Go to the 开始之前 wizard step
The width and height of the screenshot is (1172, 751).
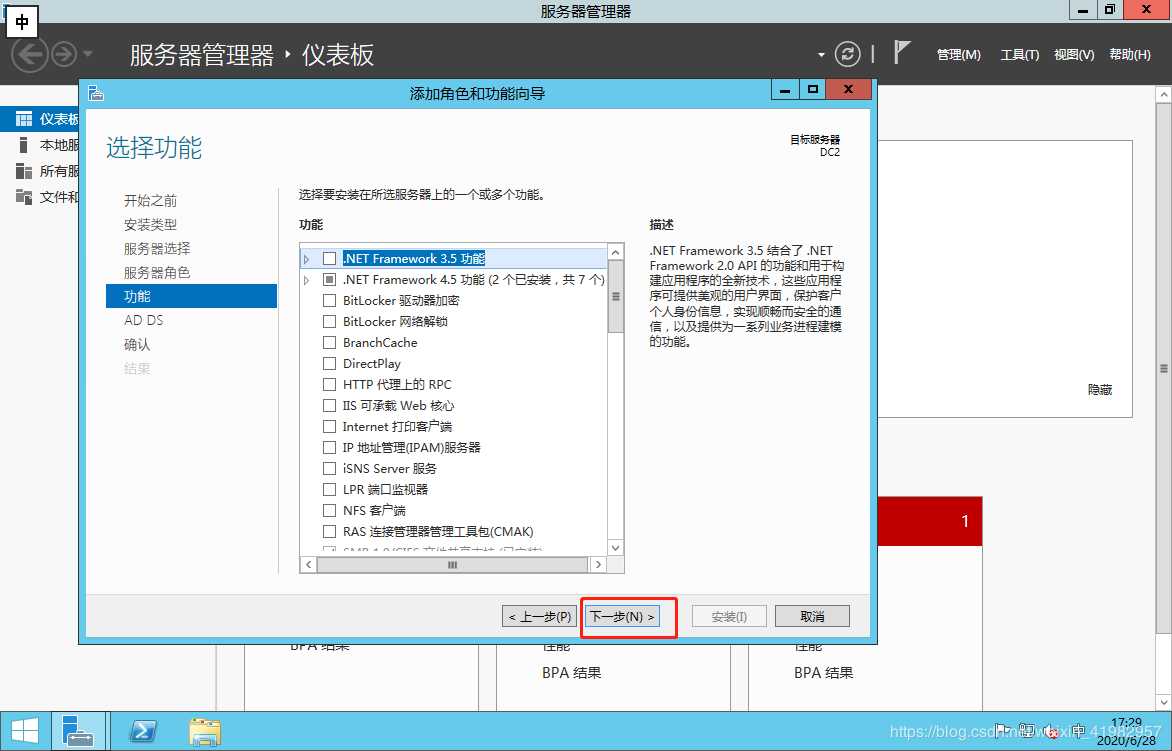(150, 200)
